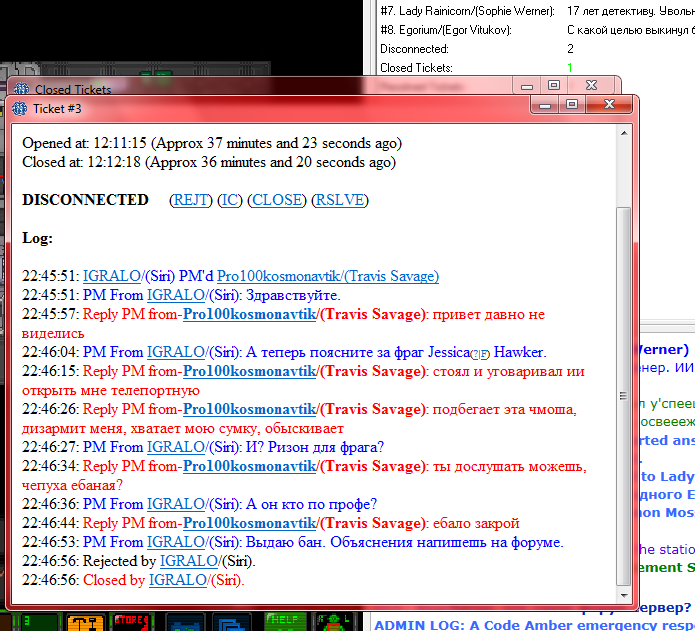The height and width of the screenshot is (631, 695).
Task: Mark ticket as IC issue
Action: 230,200
